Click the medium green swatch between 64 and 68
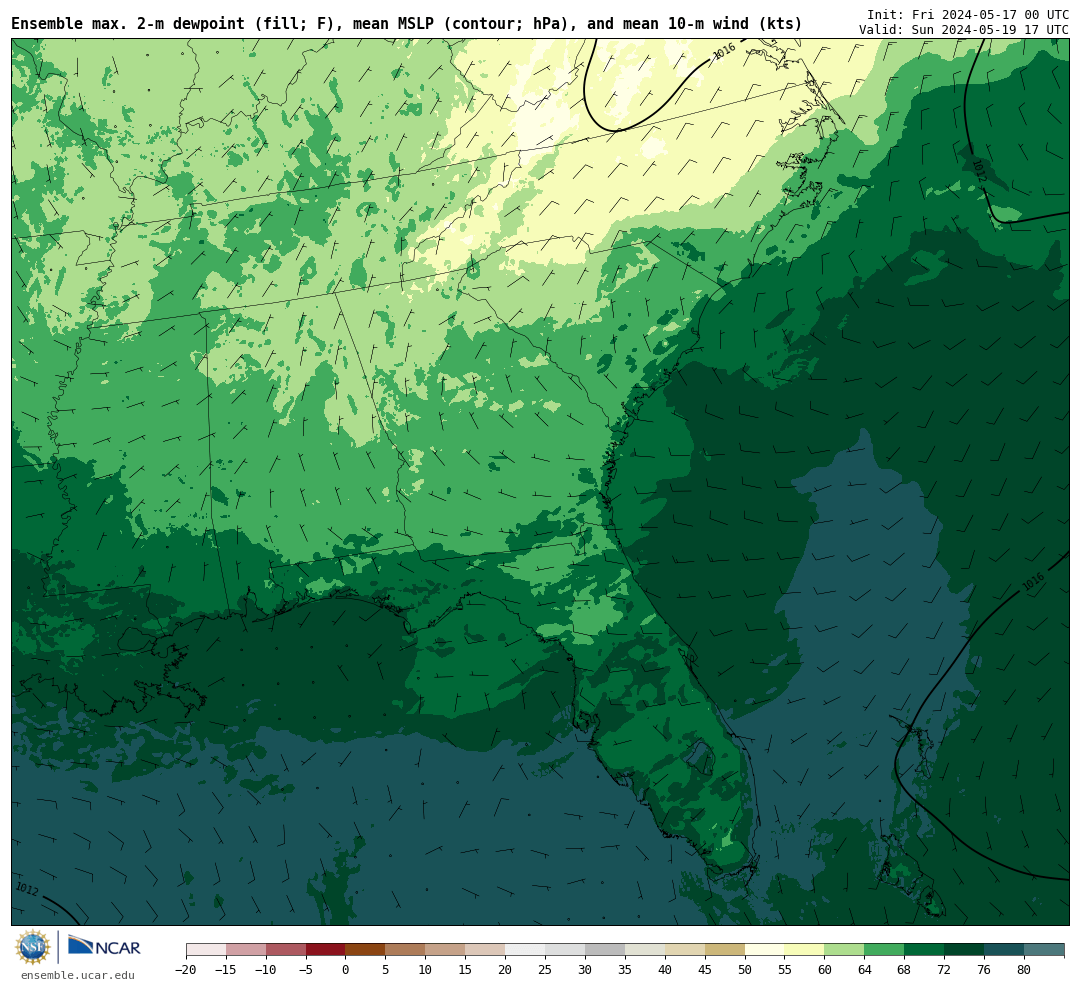The height and width of the screenshot is (988, 1080). tap(885, 950)
